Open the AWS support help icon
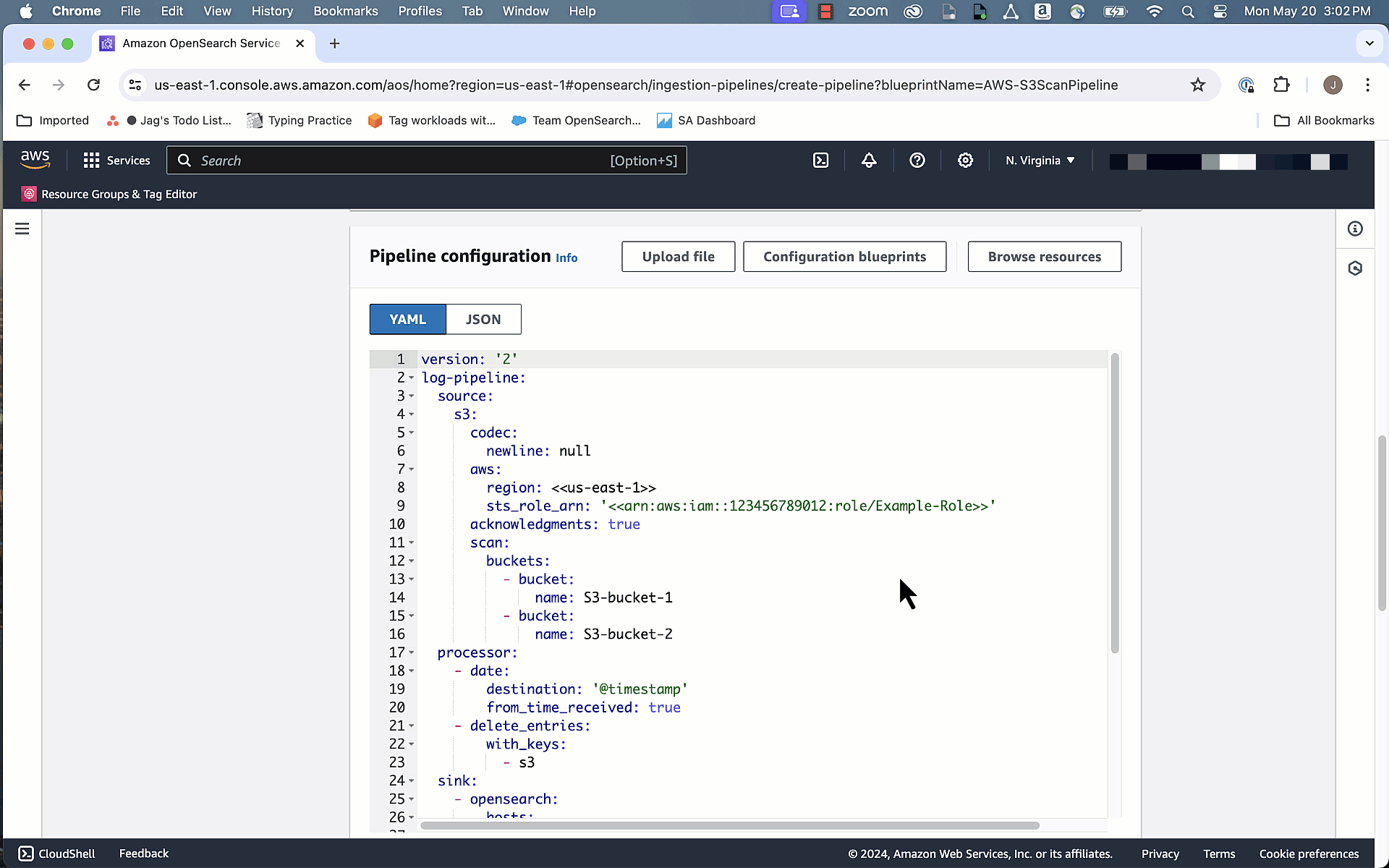The width and height of the screenshot is (1389, 868). click(917, 161)
